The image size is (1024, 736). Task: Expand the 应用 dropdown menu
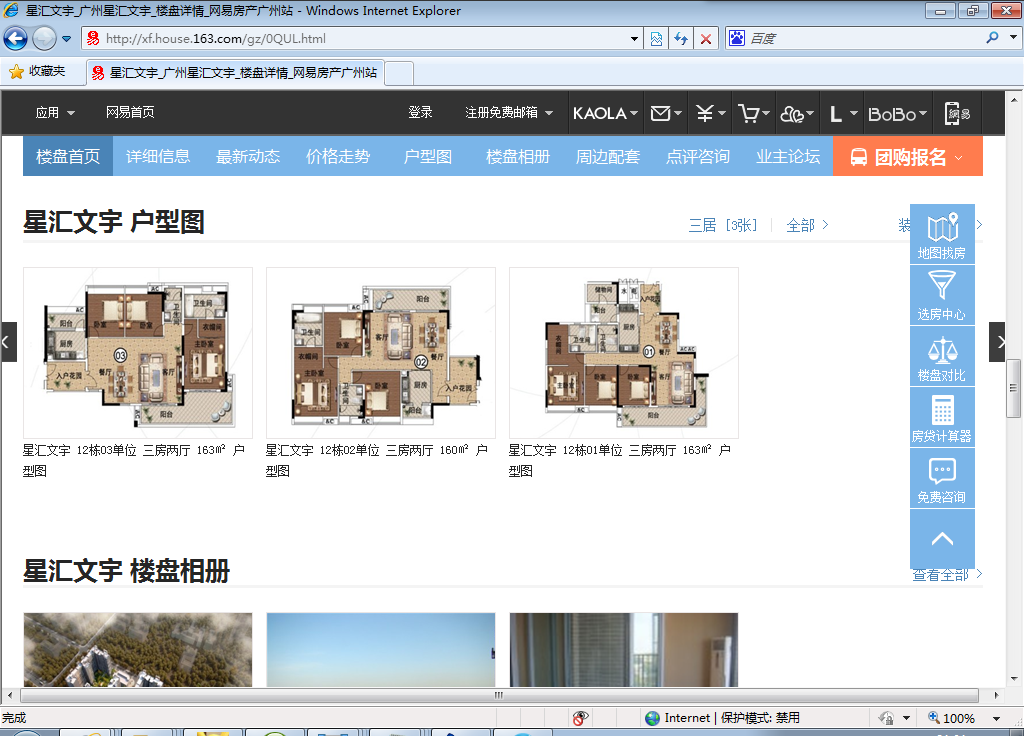55,113
